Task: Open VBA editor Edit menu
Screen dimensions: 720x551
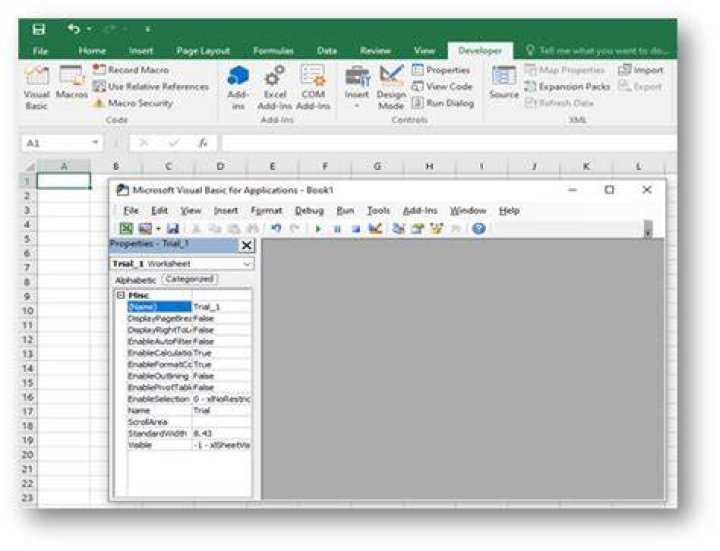Action: 159,211
